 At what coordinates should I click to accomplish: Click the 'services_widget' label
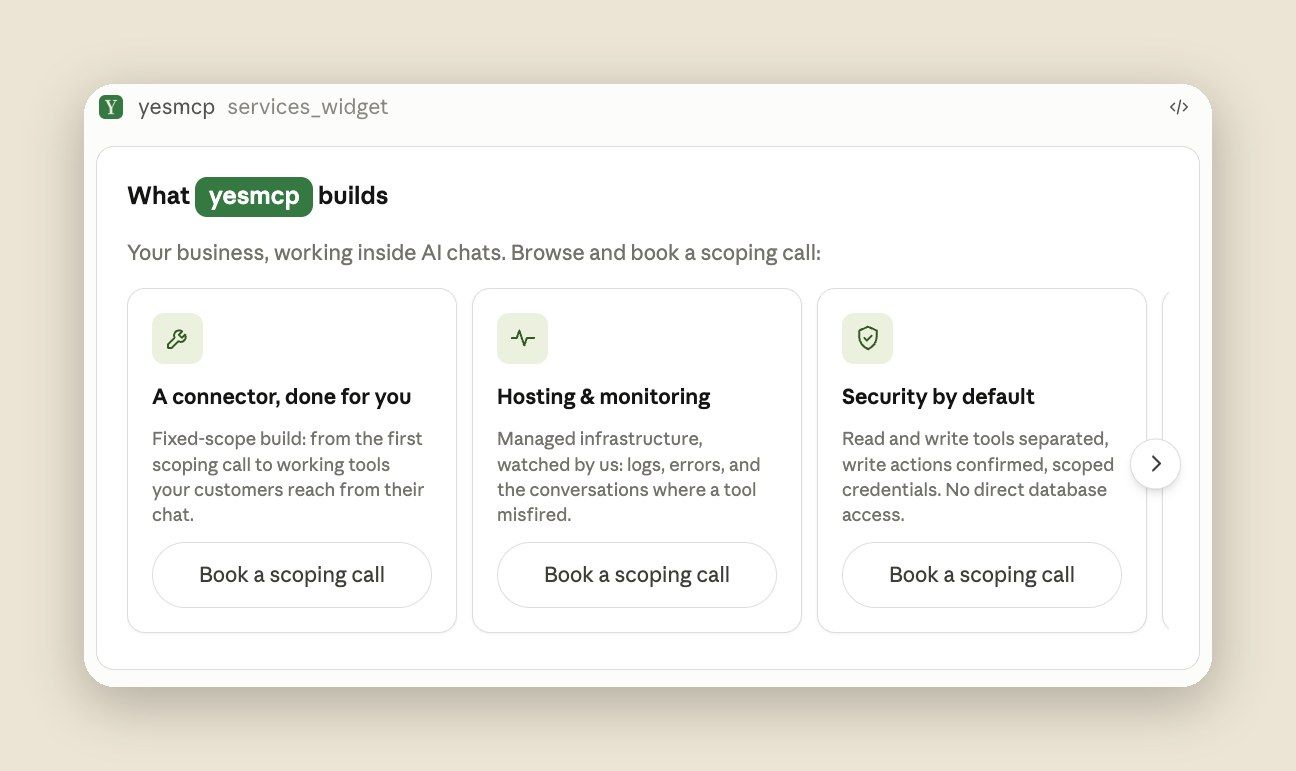click(308, 107)
